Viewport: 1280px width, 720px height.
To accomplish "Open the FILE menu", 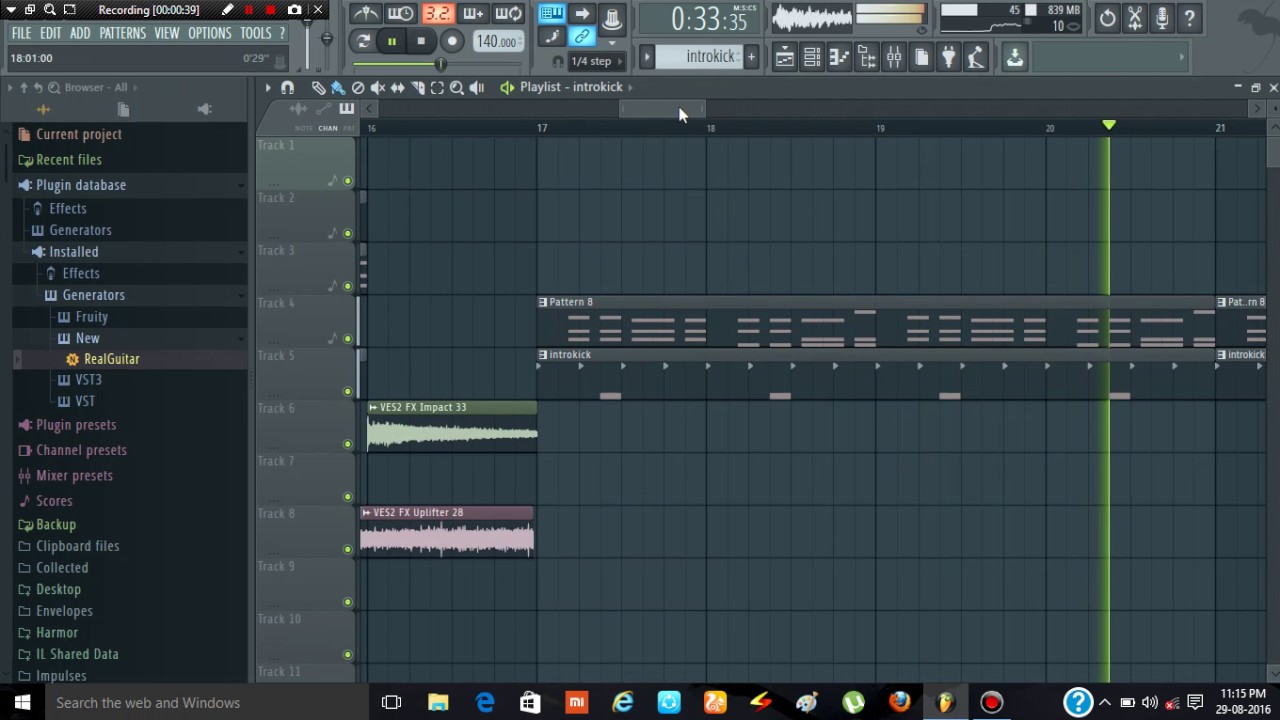I will point(21,33).
